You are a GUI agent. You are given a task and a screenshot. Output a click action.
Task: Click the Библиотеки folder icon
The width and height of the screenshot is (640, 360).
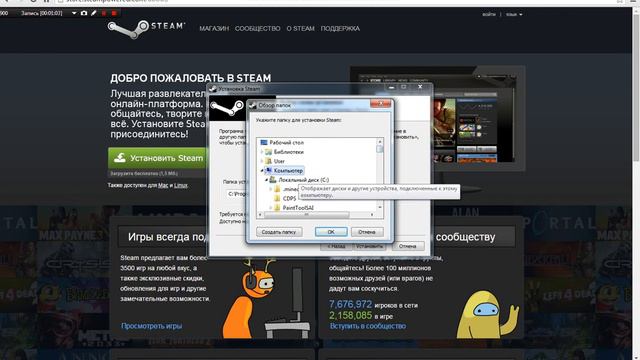[269, 152]
